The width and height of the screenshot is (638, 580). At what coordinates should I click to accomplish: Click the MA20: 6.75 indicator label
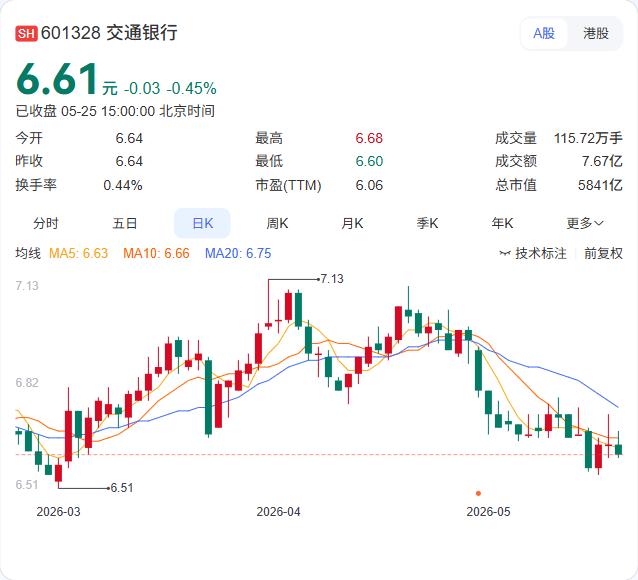click(238, 253)
